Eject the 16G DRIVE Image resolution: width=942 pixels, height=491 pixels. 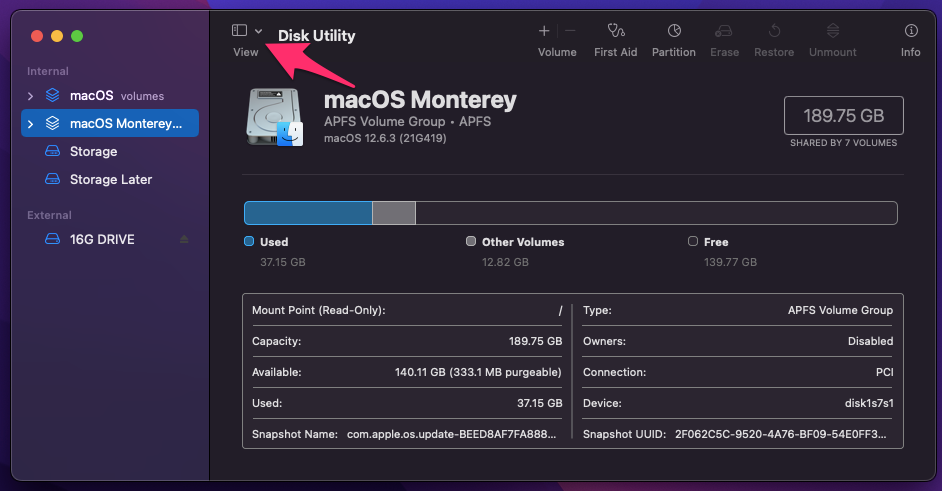tap(184, 239)
